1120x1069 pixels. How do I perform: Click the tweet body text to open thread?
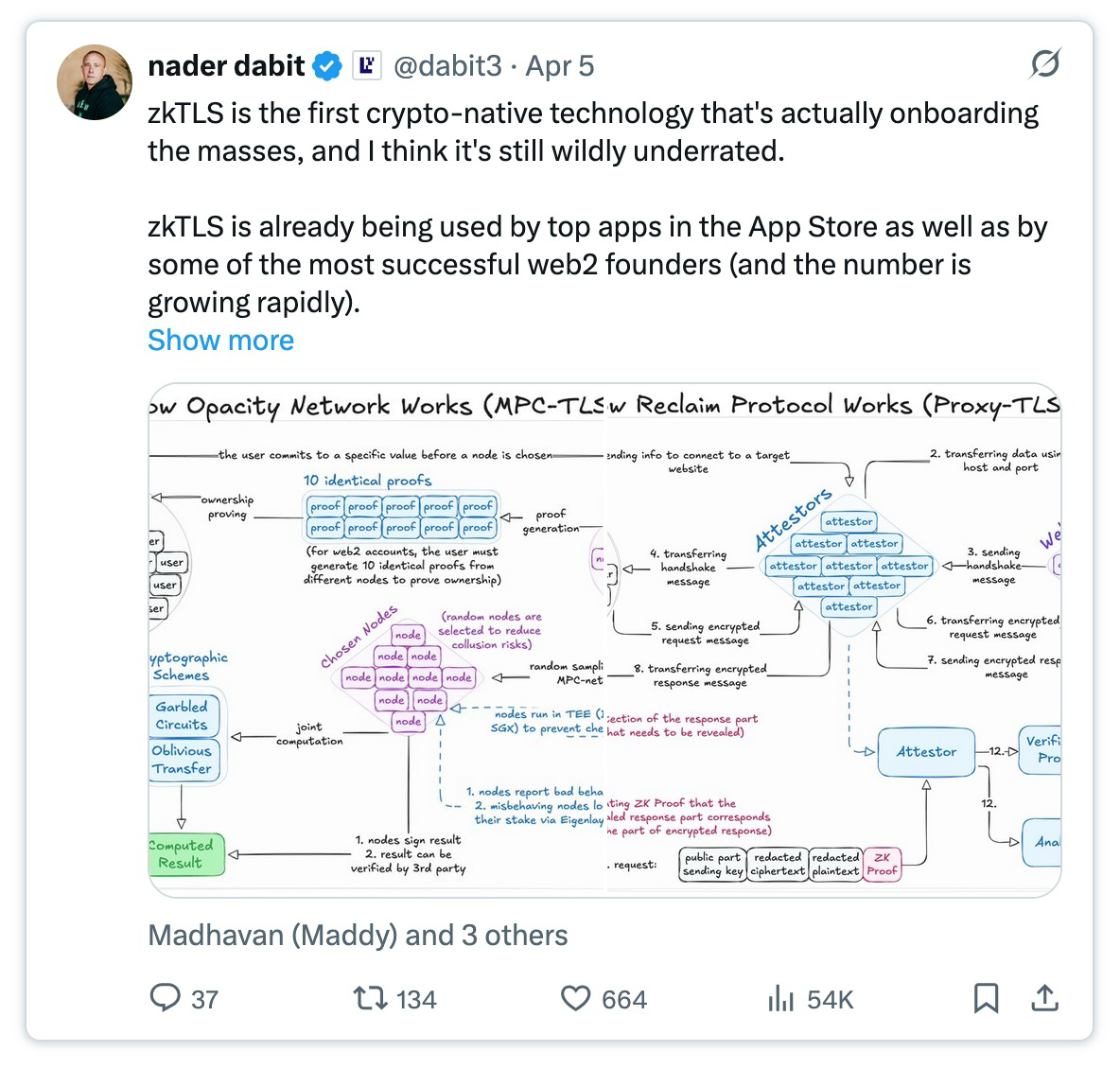tap(597, 207)
